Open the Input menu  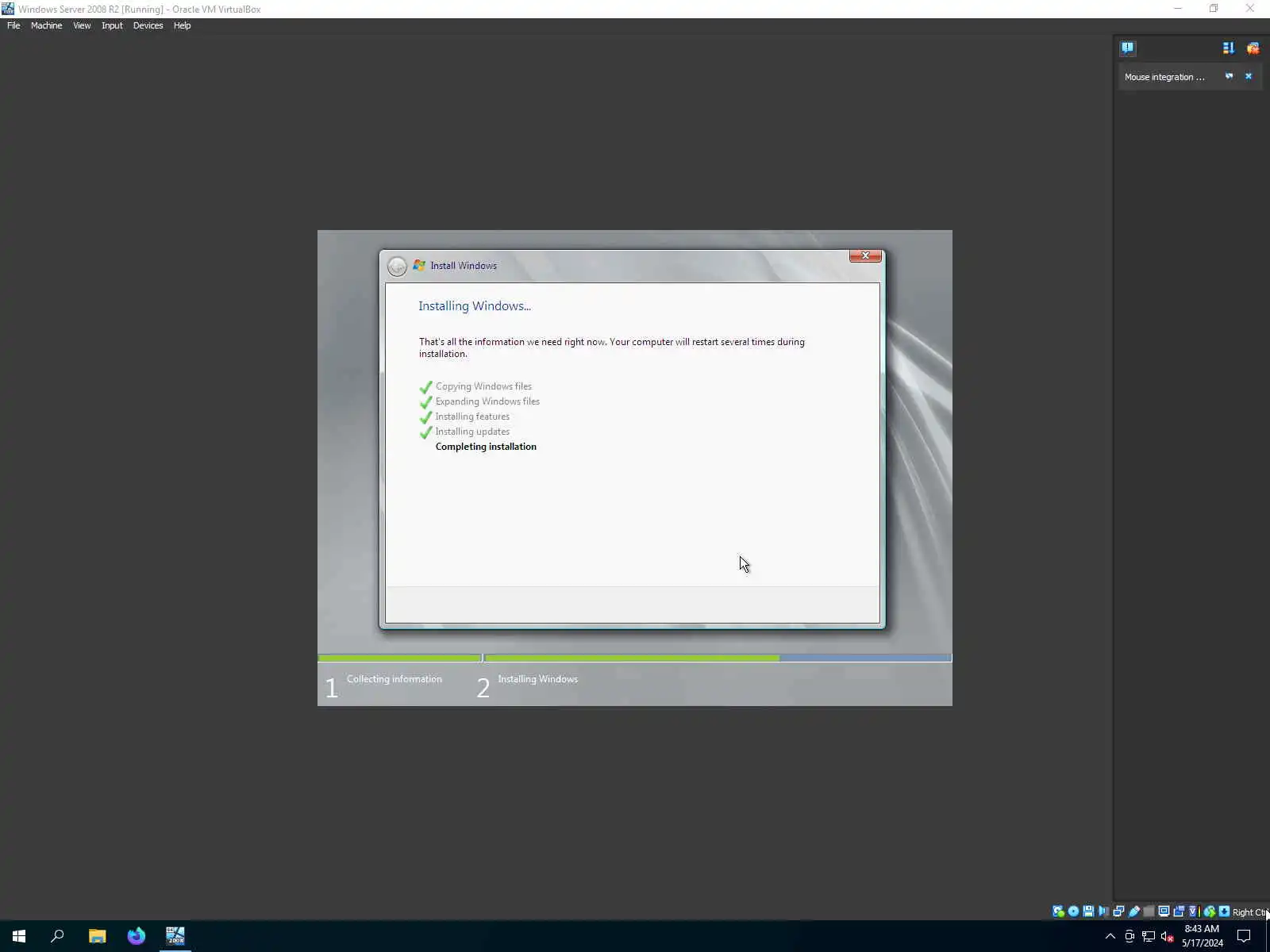click(x=112, y=25)
